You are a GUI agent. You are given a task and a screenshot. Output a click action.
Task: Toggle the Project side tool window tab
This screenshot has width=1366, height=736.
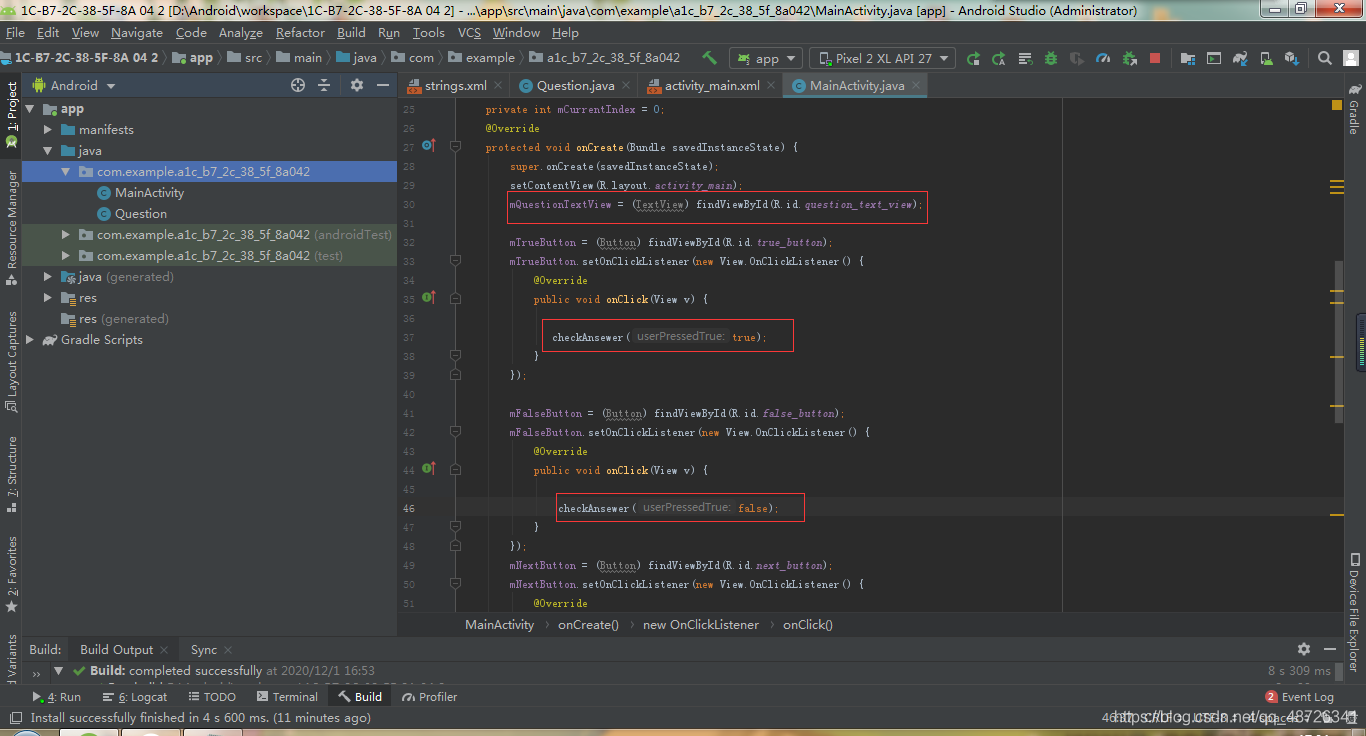[x=11, y=113]
